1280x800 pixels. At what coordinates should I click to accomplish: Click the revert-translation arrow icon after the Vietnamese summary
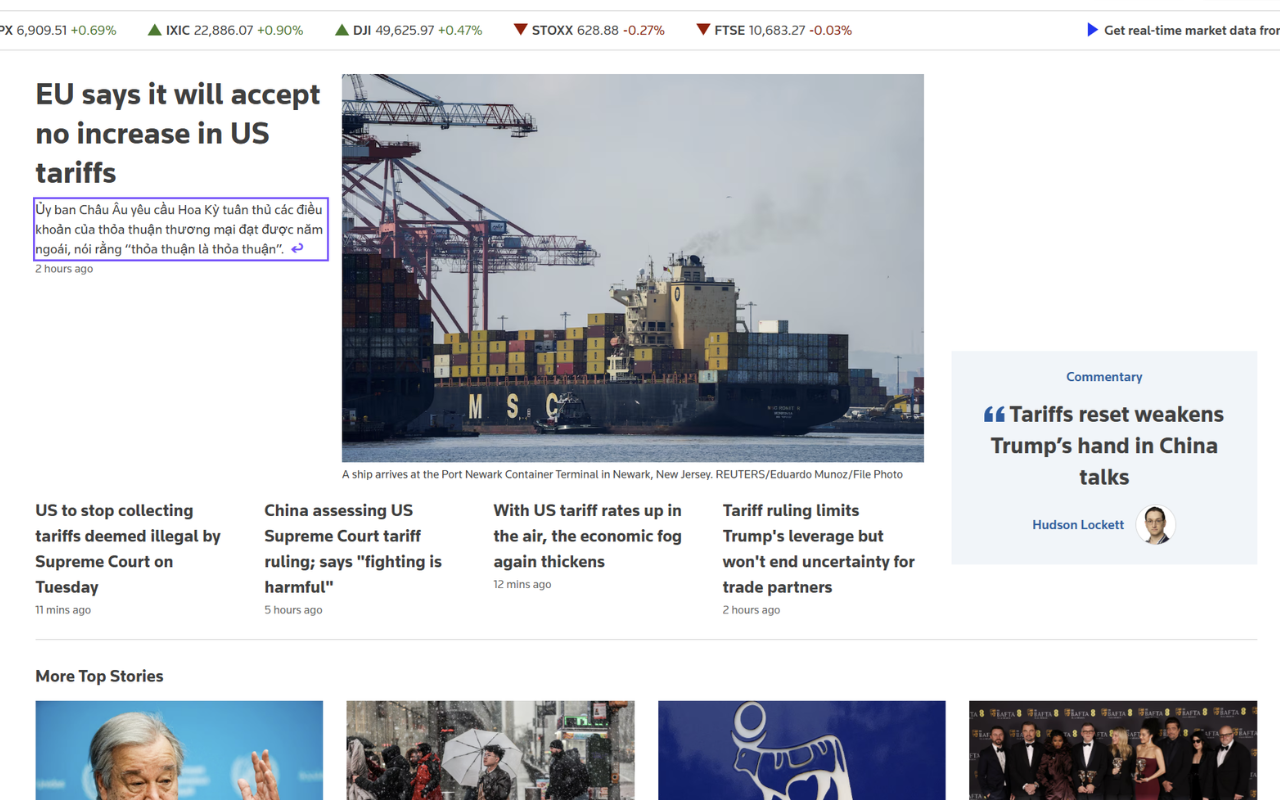tap(297, 249)
